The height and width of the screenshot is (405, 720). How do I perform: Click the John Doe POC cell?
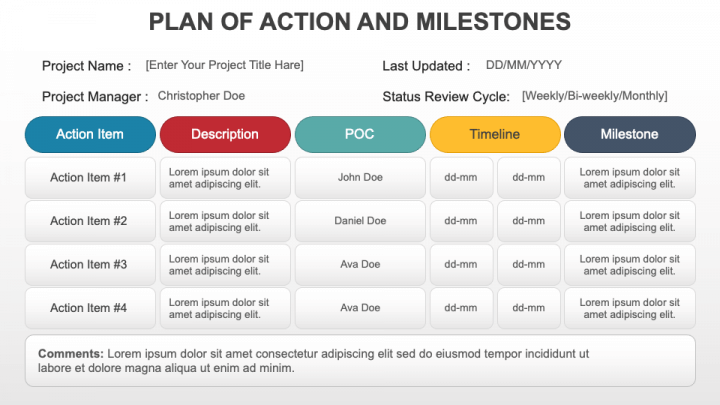[x=360, y=178]
